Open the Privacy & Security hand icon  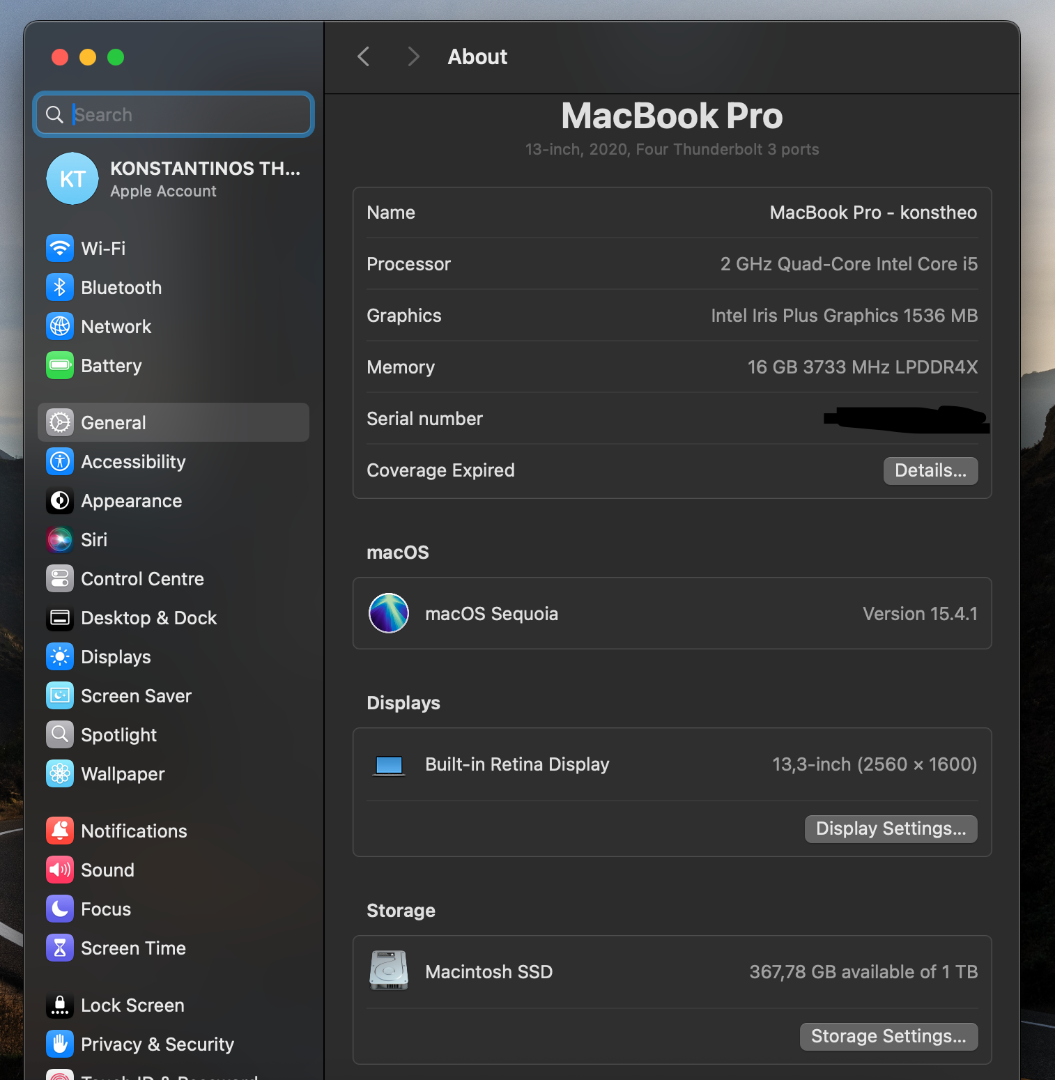point(60,1044)
